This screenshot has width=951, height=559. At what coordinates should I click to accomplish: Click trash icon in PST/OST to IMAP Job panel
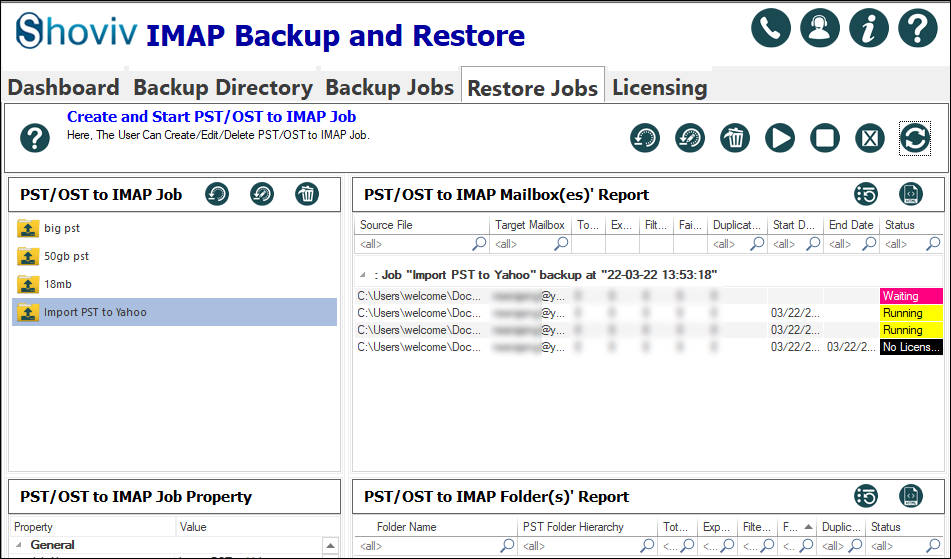pyautogui.click(x=307, y=194)
